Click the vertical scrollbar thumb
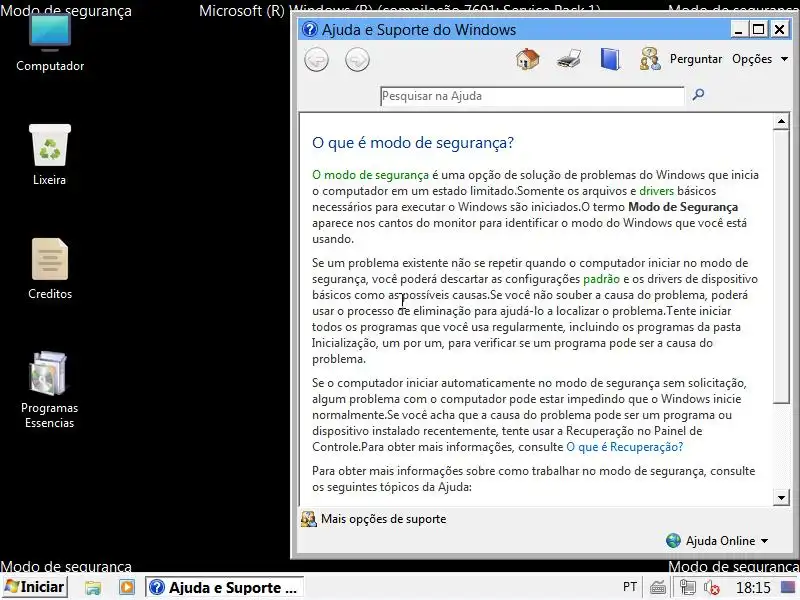Image resolution: width=800 pixels, height=600 pixels. click(781, 267)
